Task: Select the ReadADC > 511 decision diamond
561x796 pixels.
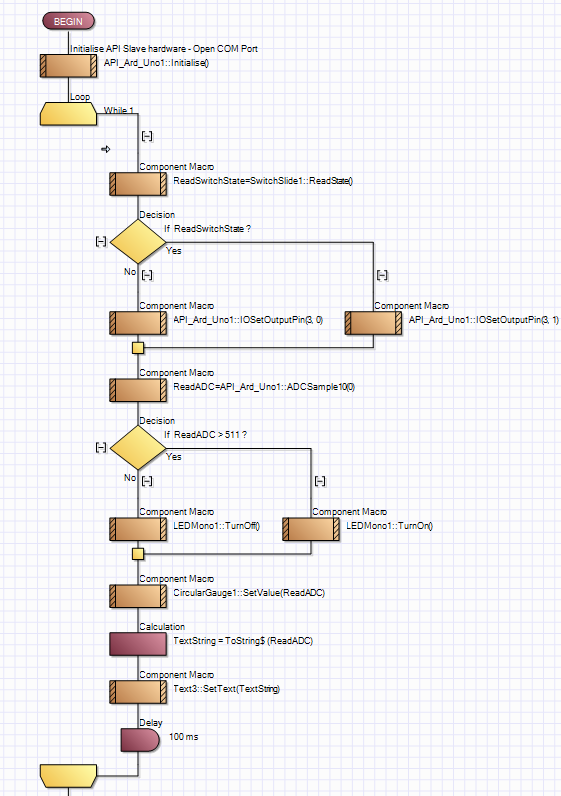Action: click(x=138, y=448)
